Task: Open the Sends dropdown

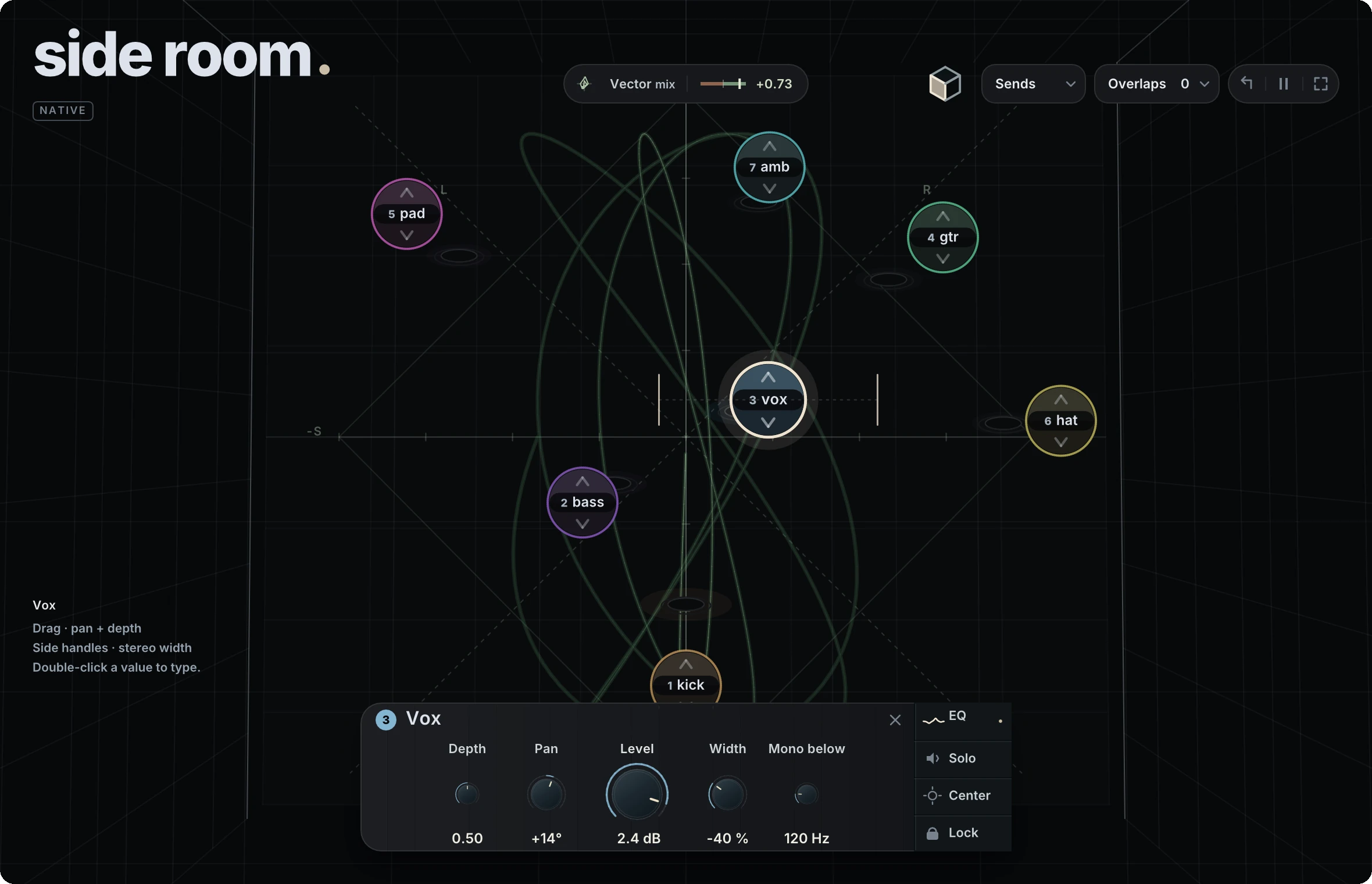Action: coord(1033,84)
